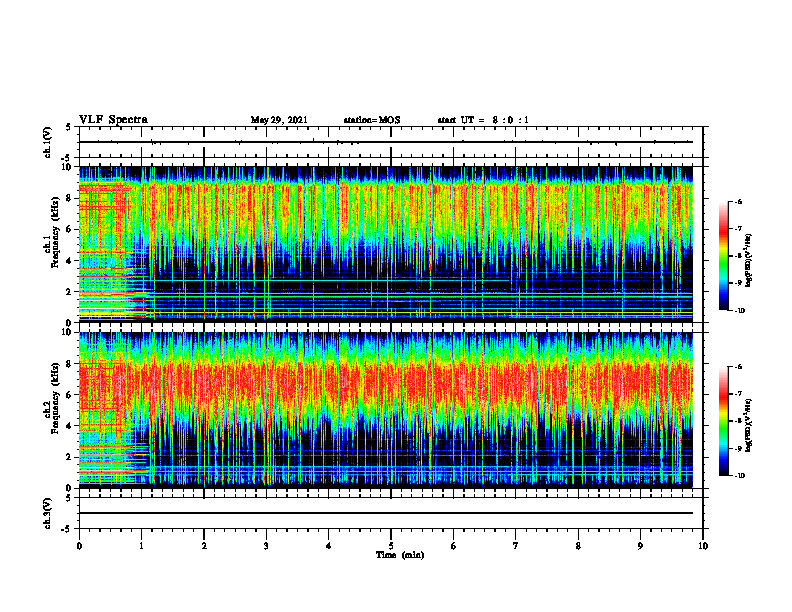Click the "ch.1(V)" waveform axis label
This screenshot has height=612, width=792.
pos(47,142)
